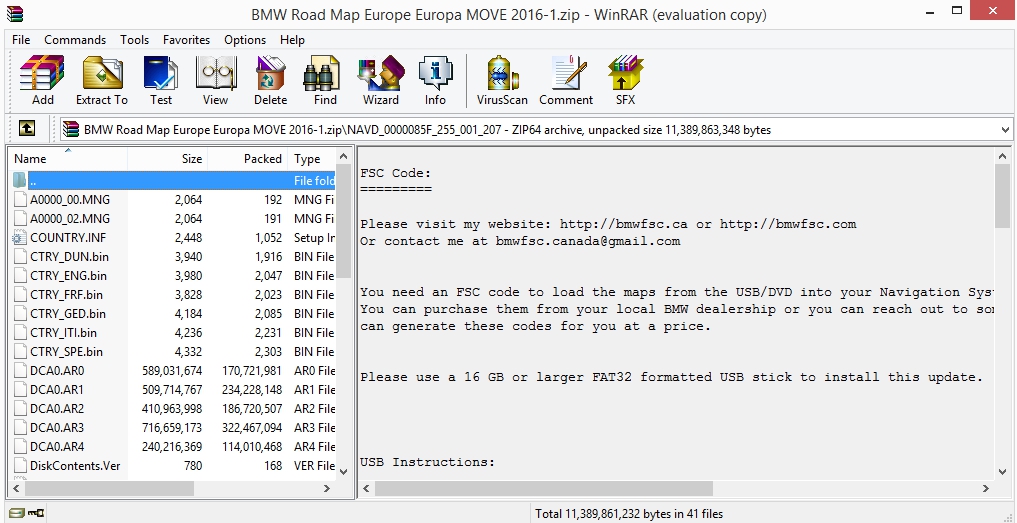
Task: Click file list horizontal scrollbar left arrow
Action: tap(18, 488)
